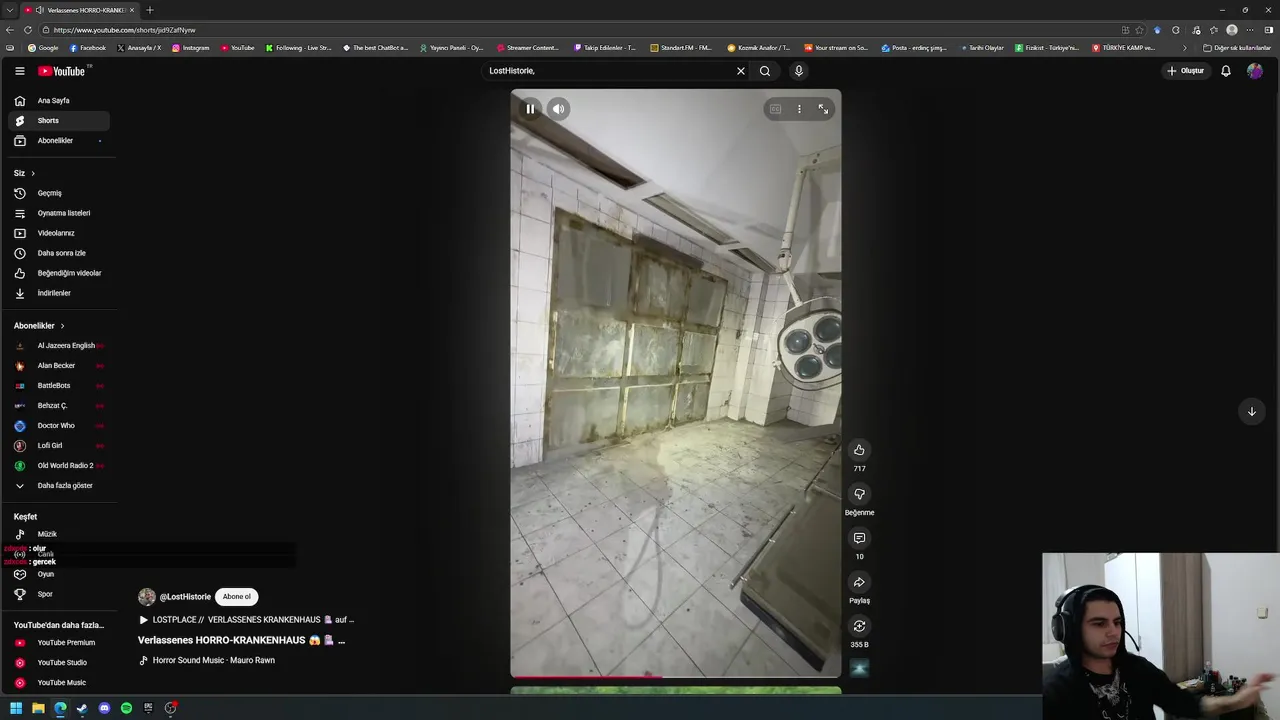Expand the Siz section chevron
The height and width of the screenshot is (720, 1280).
(32, 173)
